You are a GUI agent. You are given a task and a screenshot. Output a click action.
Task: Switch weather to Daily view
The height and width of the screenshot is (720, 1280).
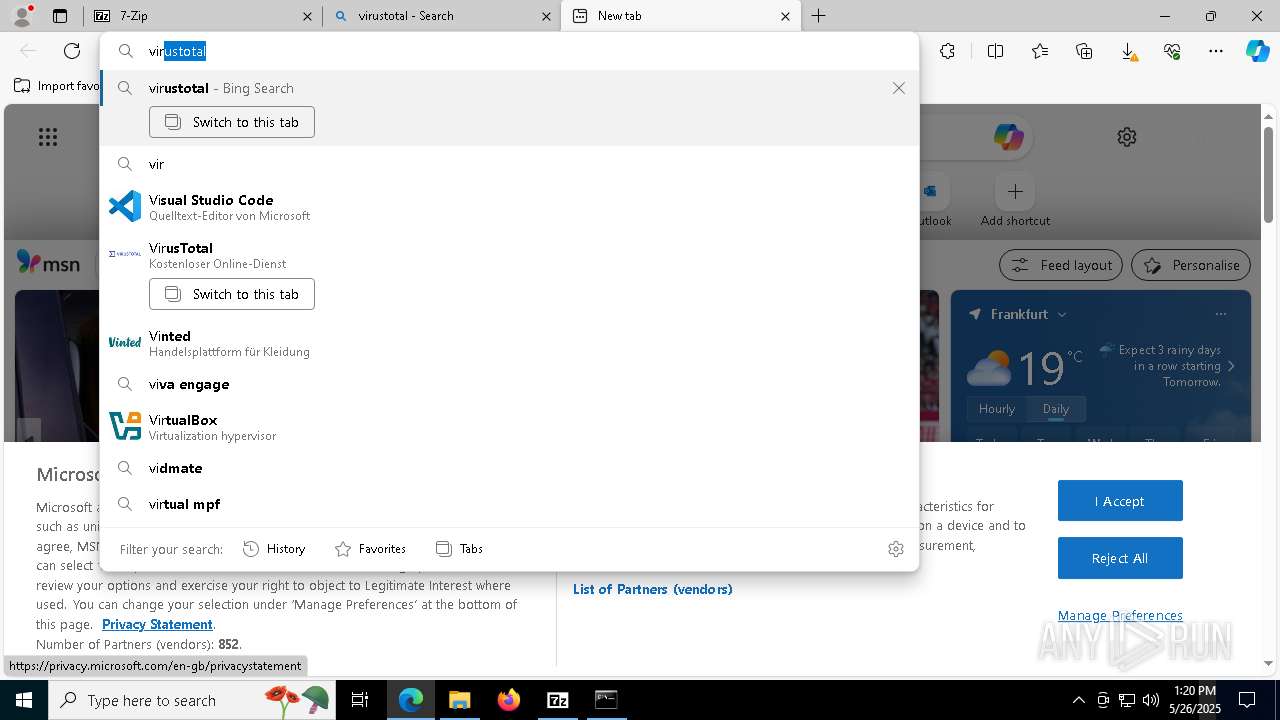(x=1056, y=409)
